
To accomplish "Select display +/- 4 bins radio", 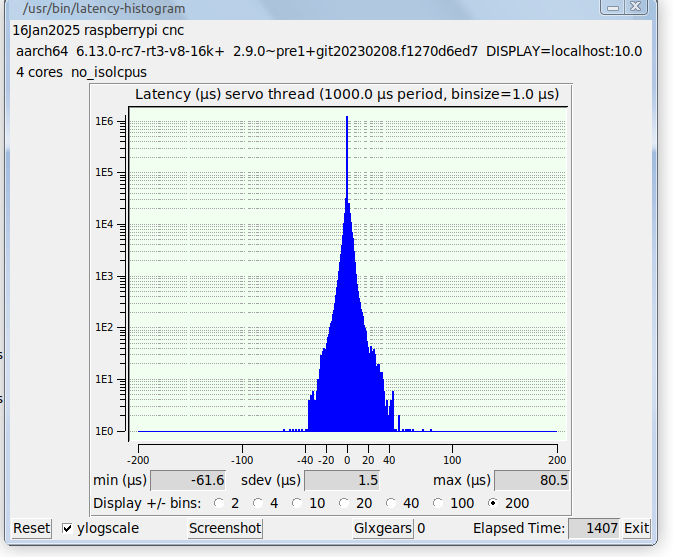I will [258, 503].
